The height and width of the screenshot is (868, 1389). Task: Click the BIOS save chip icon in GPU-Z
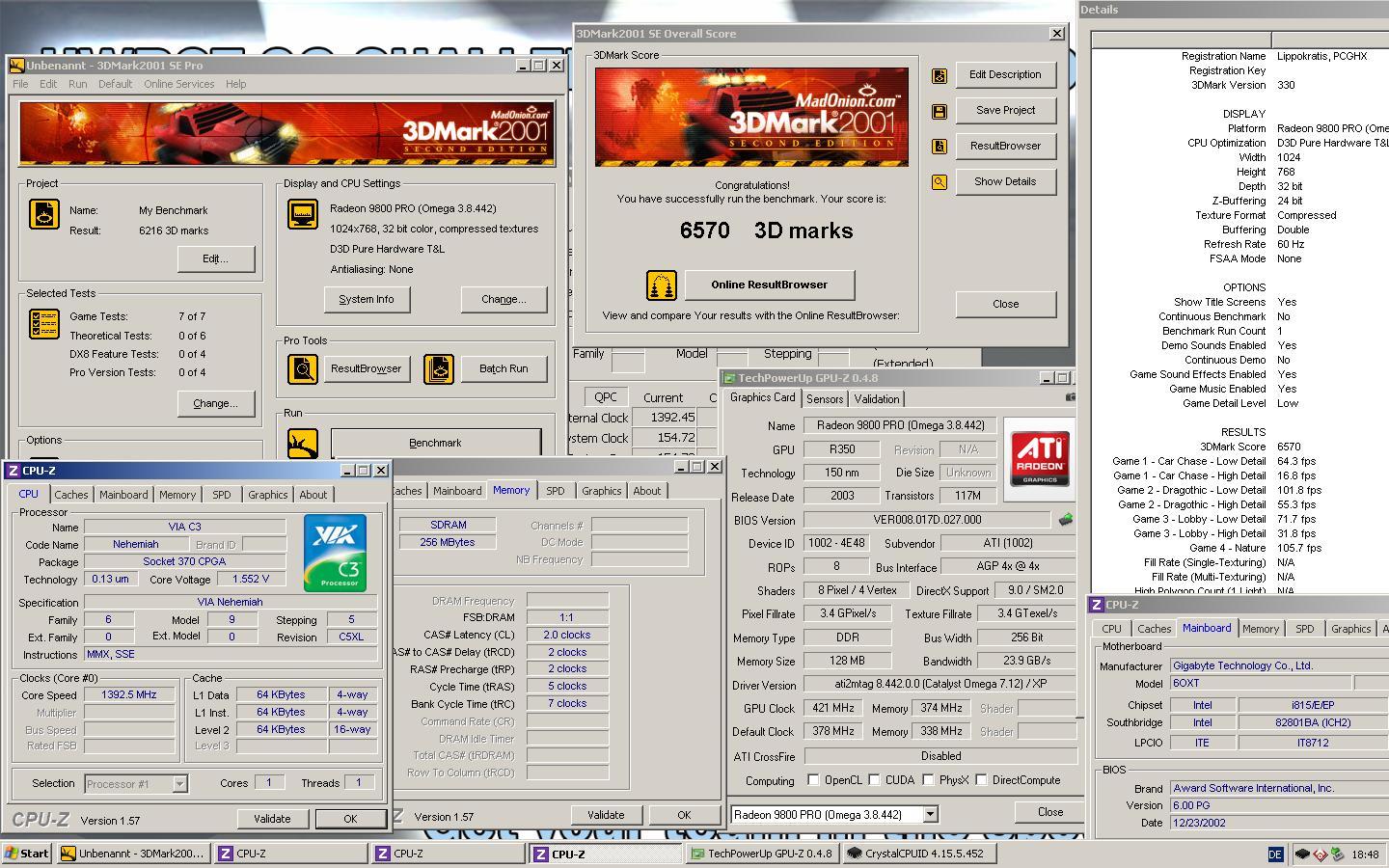[x=1066, y=519]
